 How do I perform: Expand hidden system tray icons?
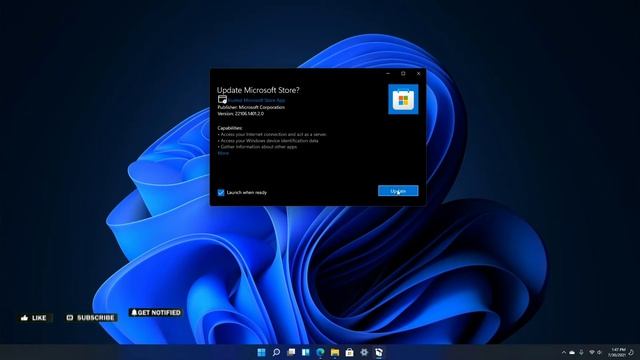pyautogui.click(x=564, y=352)
